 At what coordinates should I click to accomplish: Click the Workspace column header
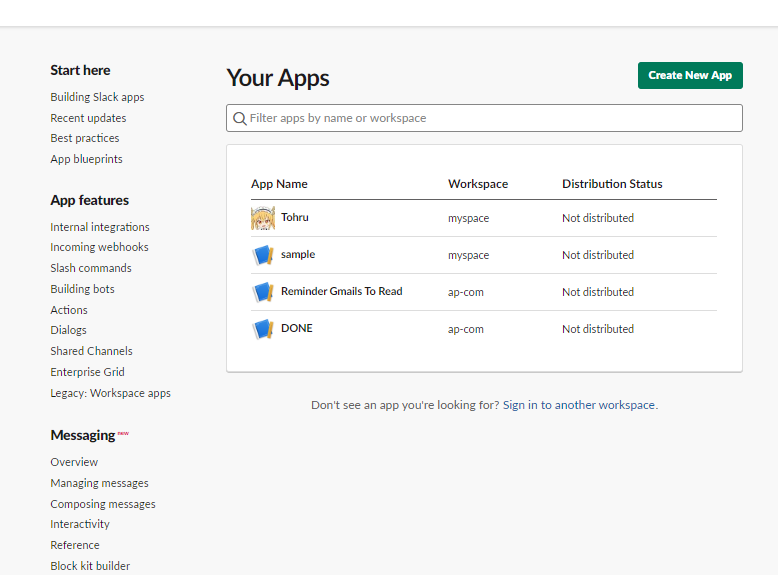478,184
